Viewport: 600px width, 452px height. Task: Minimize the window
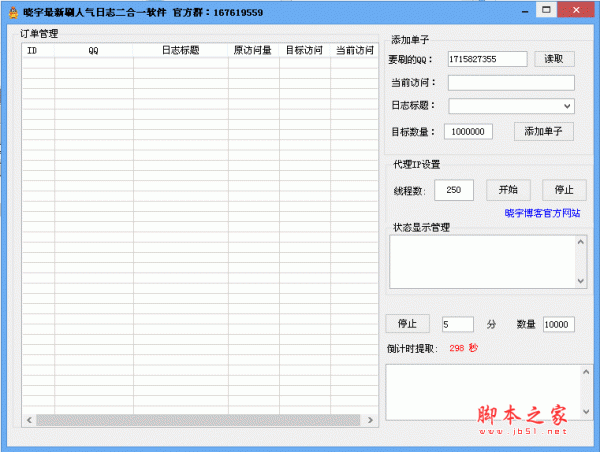pos(525,11)
